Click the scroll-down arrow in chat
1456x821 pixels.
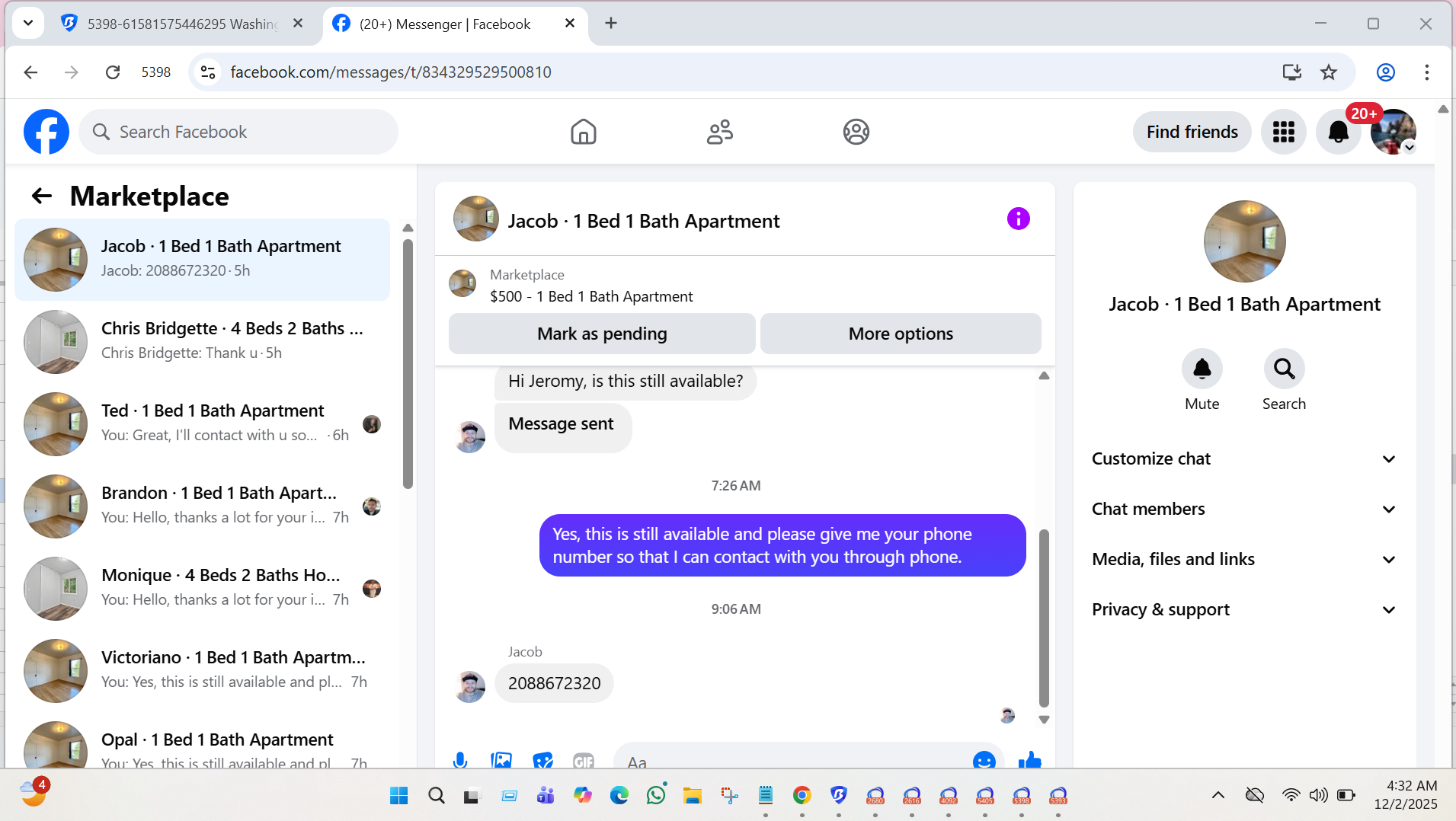pos(1044,719)
